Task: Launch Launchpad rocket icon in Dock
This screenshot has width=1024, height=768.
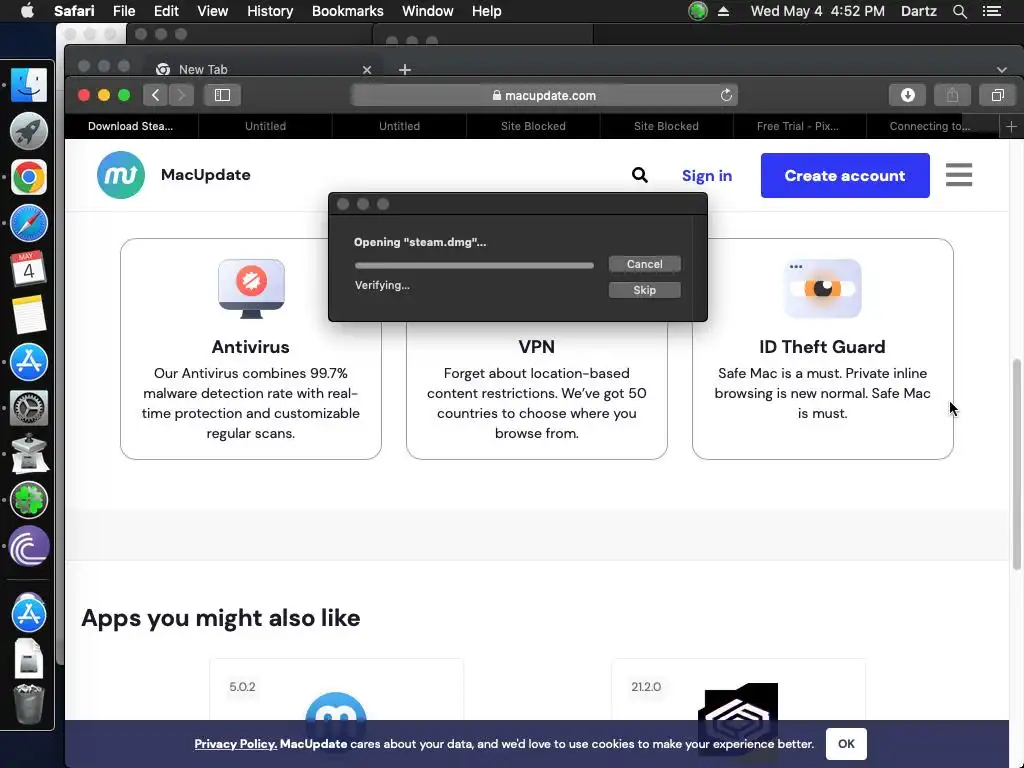Action: tap(29, 131)
